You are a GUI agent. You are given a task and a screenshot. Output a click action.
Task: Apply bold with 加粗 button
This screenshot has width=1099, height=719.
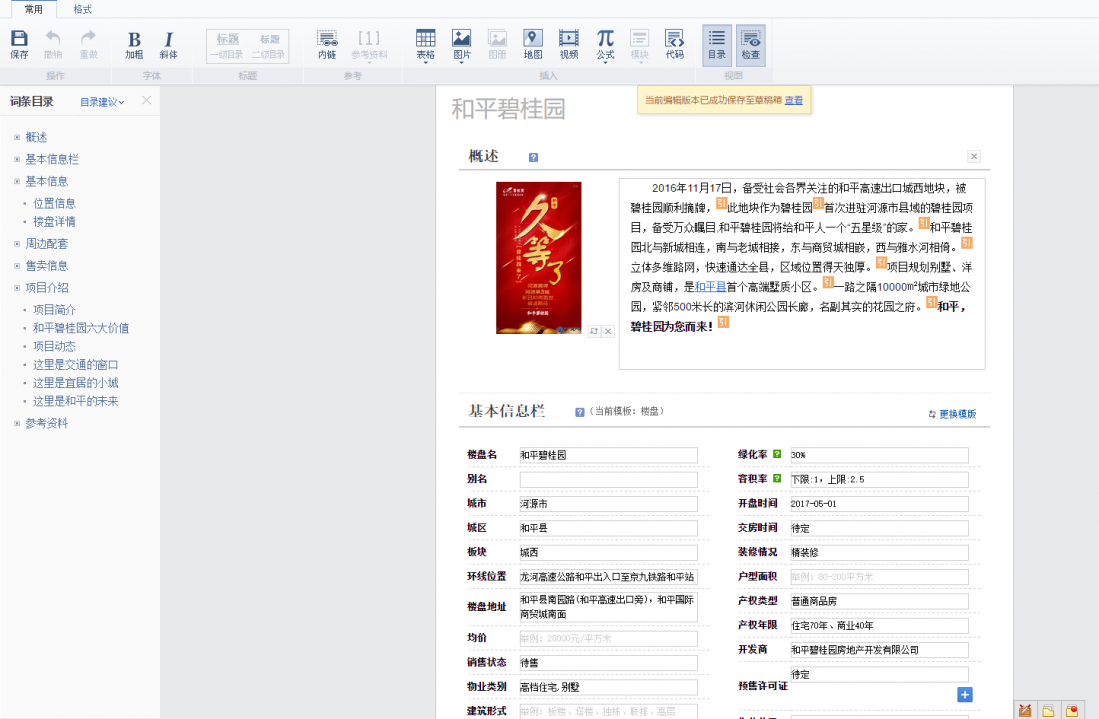134,44
